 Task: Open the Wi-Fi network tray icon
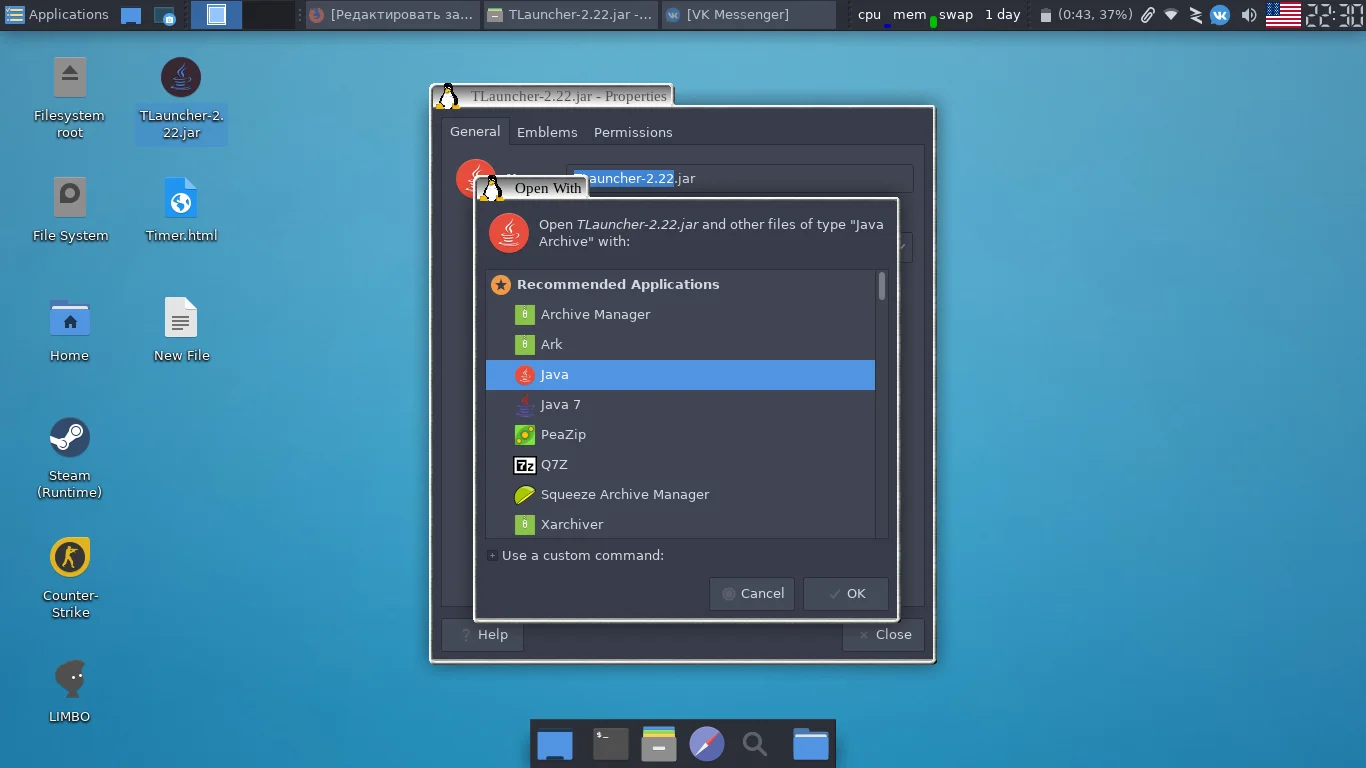click(1171, 15)
